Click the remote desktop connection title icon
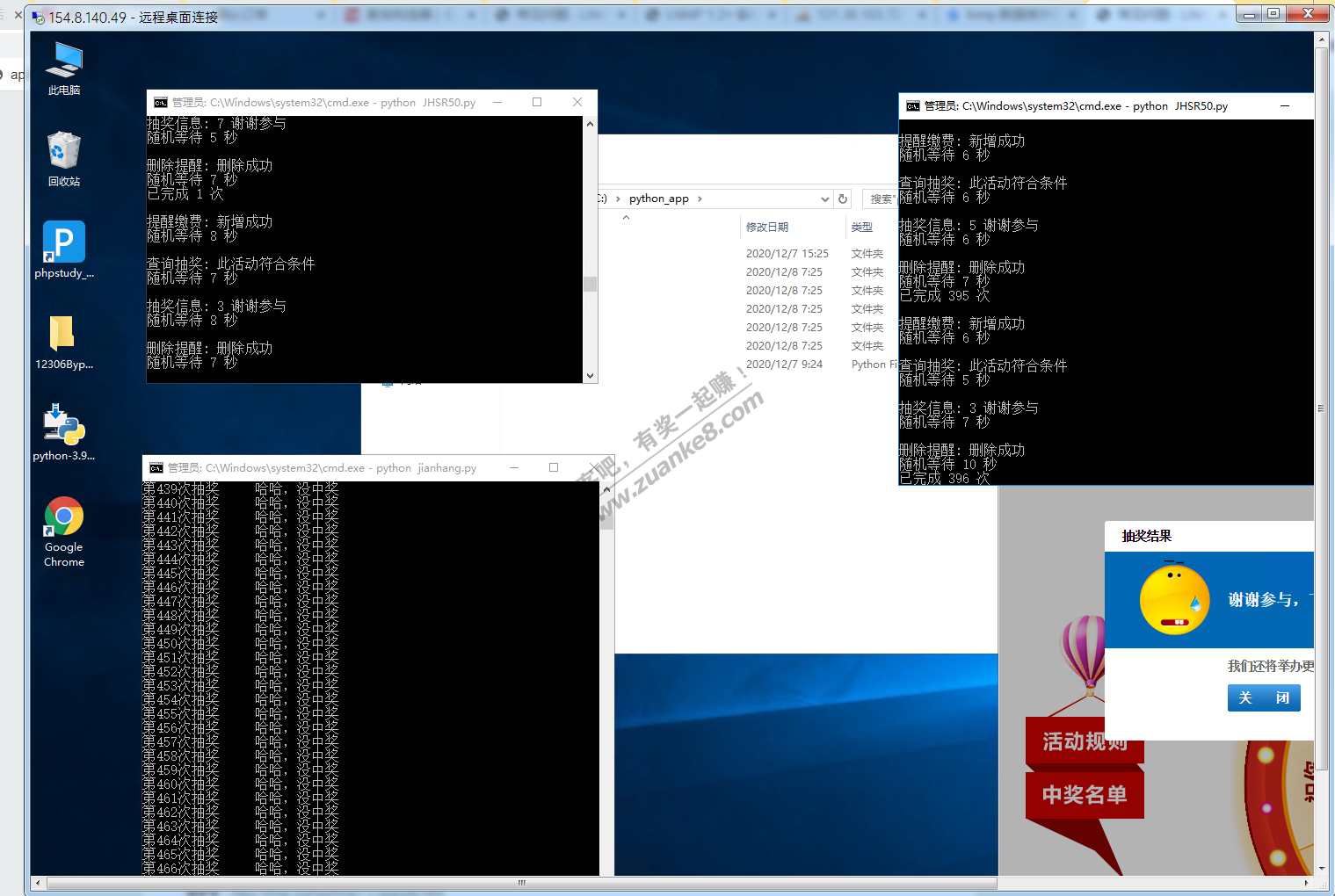 click(x=39, y=17)
